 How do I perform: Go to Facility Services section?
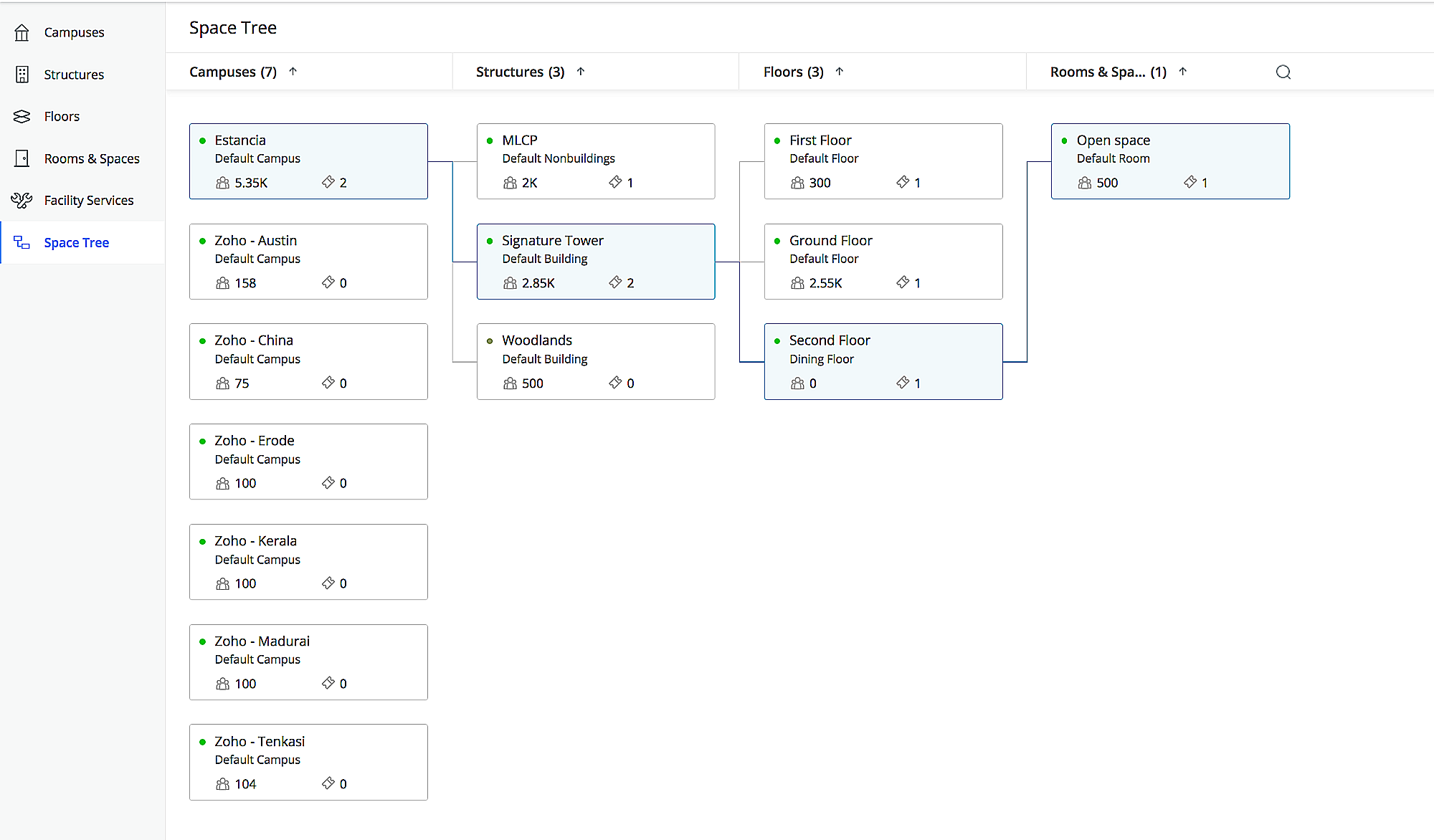[x=88, y=200]
